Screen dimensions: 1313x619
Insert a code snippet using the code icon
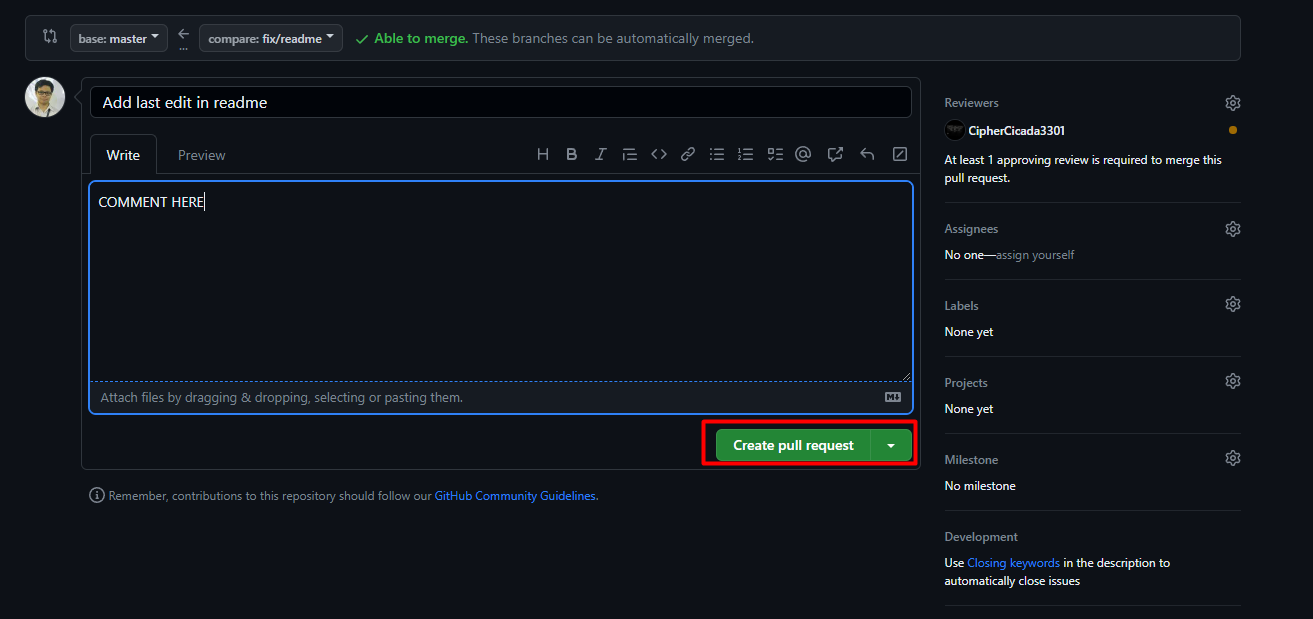click(x=659, y=154)
